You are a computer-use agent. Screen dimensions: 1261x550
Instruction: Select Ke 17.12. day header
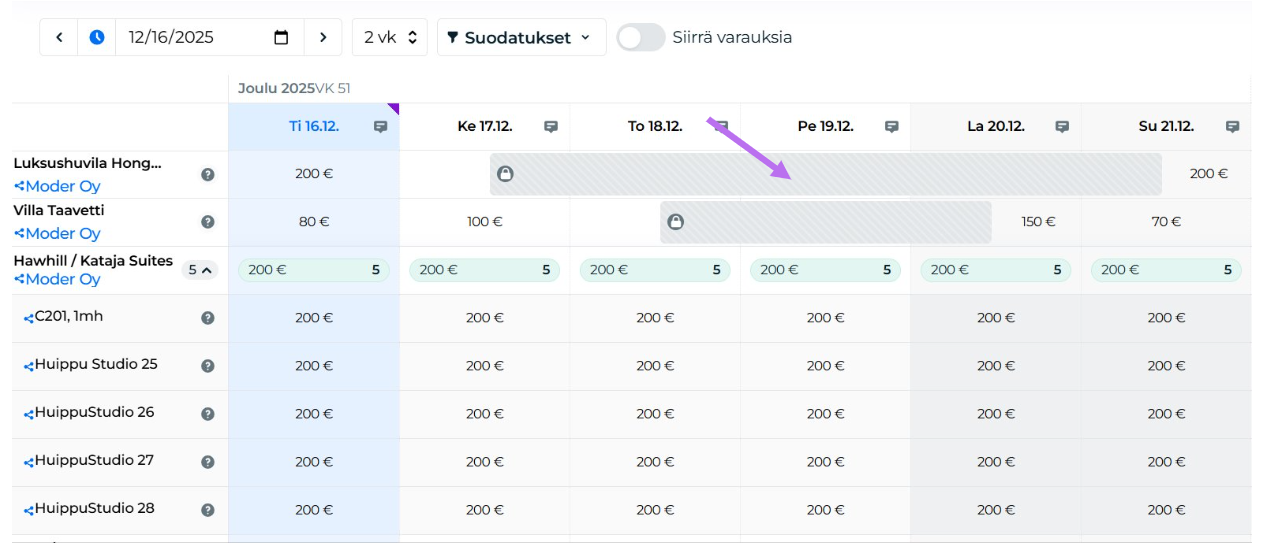(485, 127)
